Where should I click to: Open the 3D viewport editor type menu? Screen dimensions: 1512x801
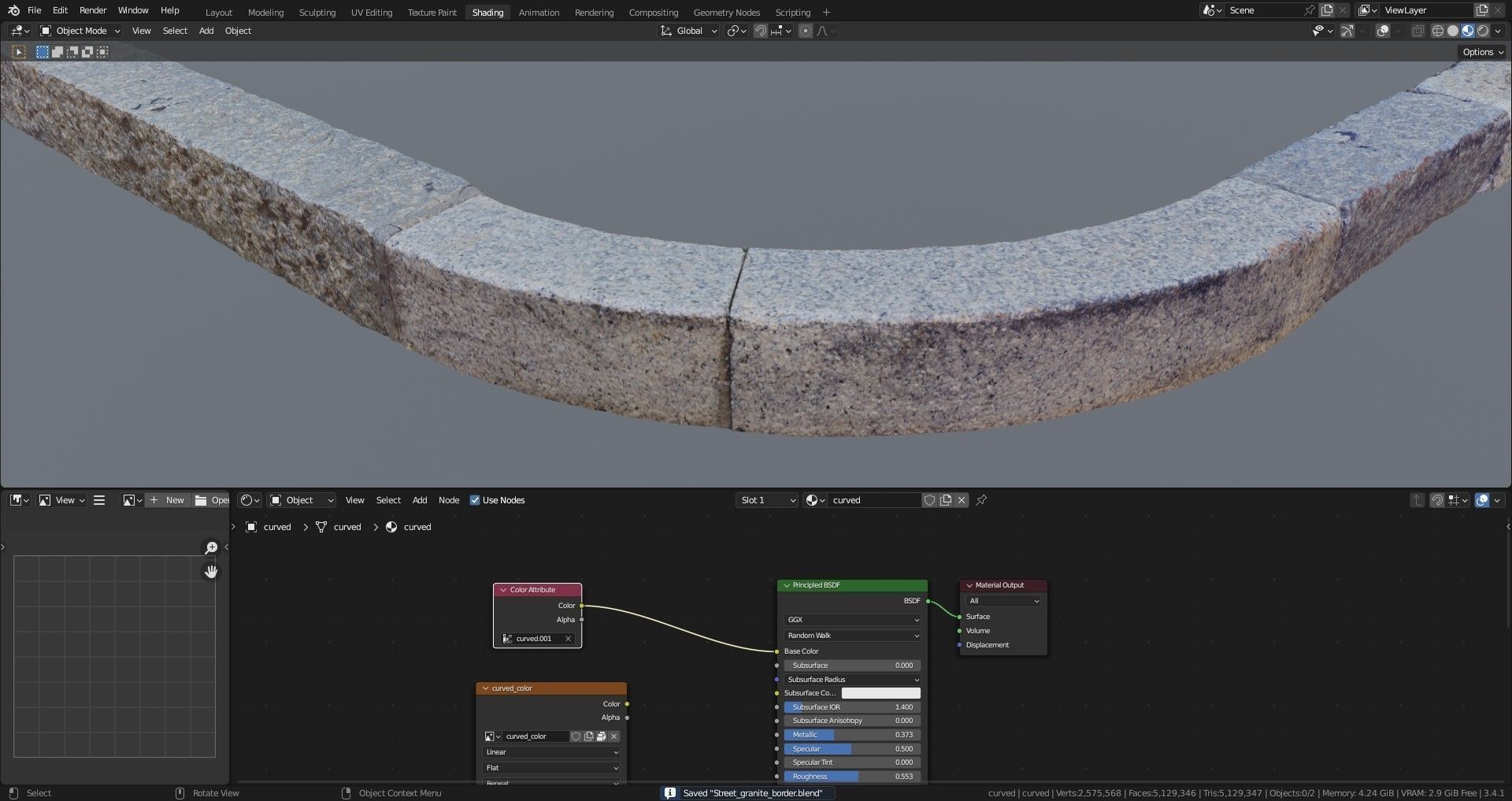click(x=20, y=31)
